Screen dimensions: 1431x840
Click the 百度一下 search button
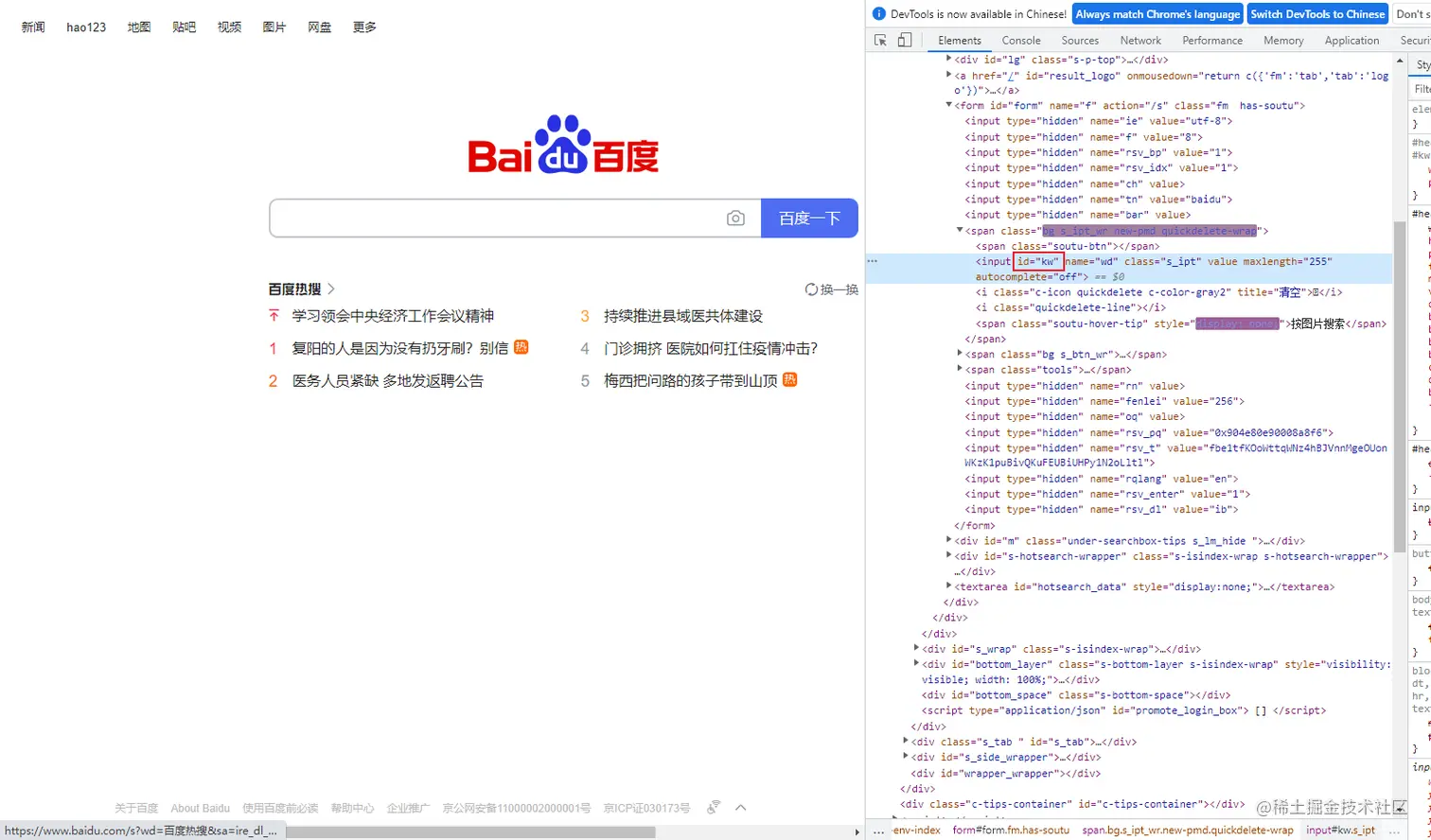pos(809,218)
